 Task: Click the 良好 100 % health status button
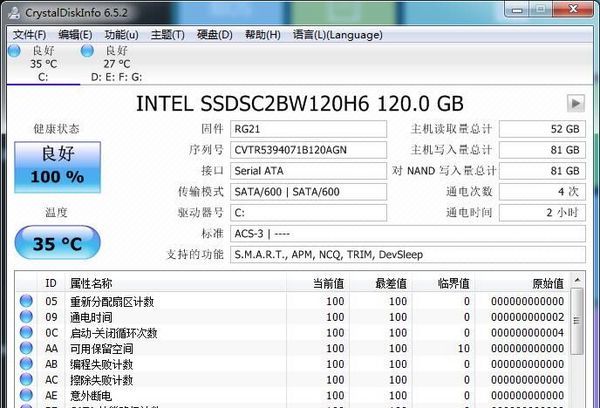point(57,167)
